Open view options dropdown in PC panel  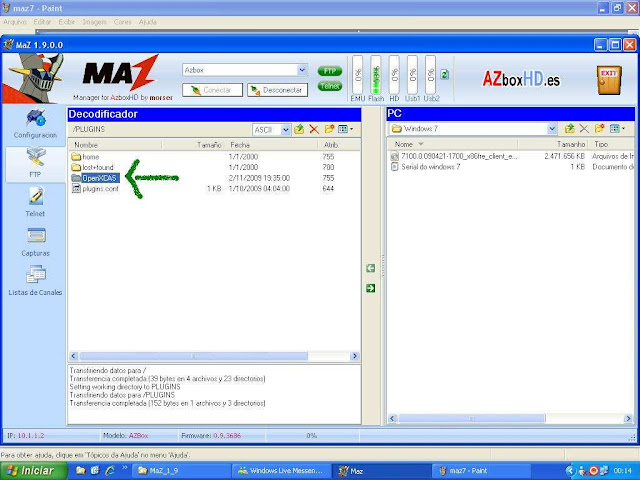click(x=617, y=129)
